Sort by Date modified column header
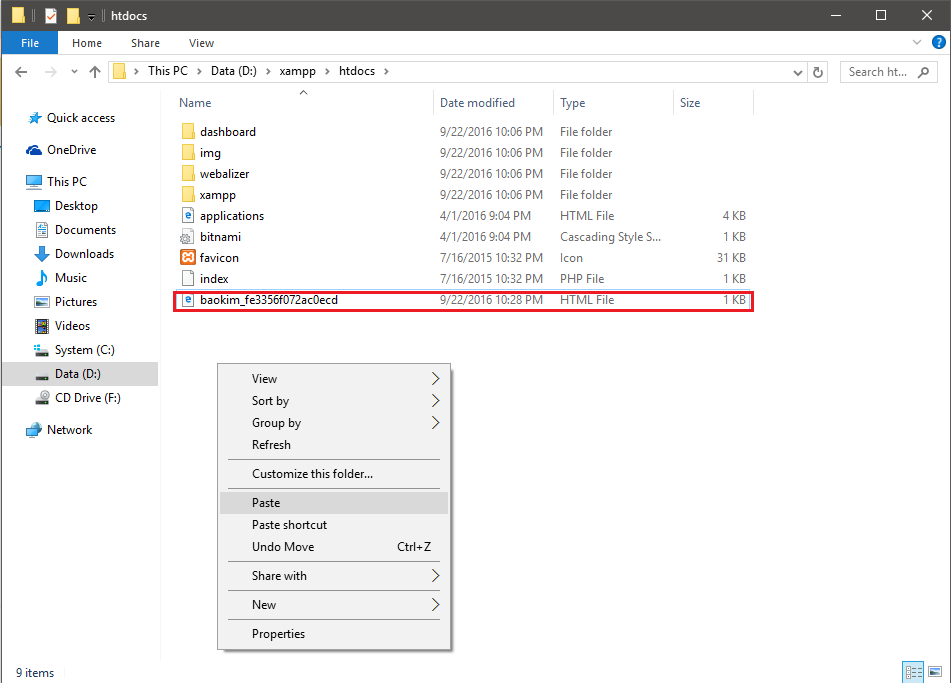 point(494,103)
